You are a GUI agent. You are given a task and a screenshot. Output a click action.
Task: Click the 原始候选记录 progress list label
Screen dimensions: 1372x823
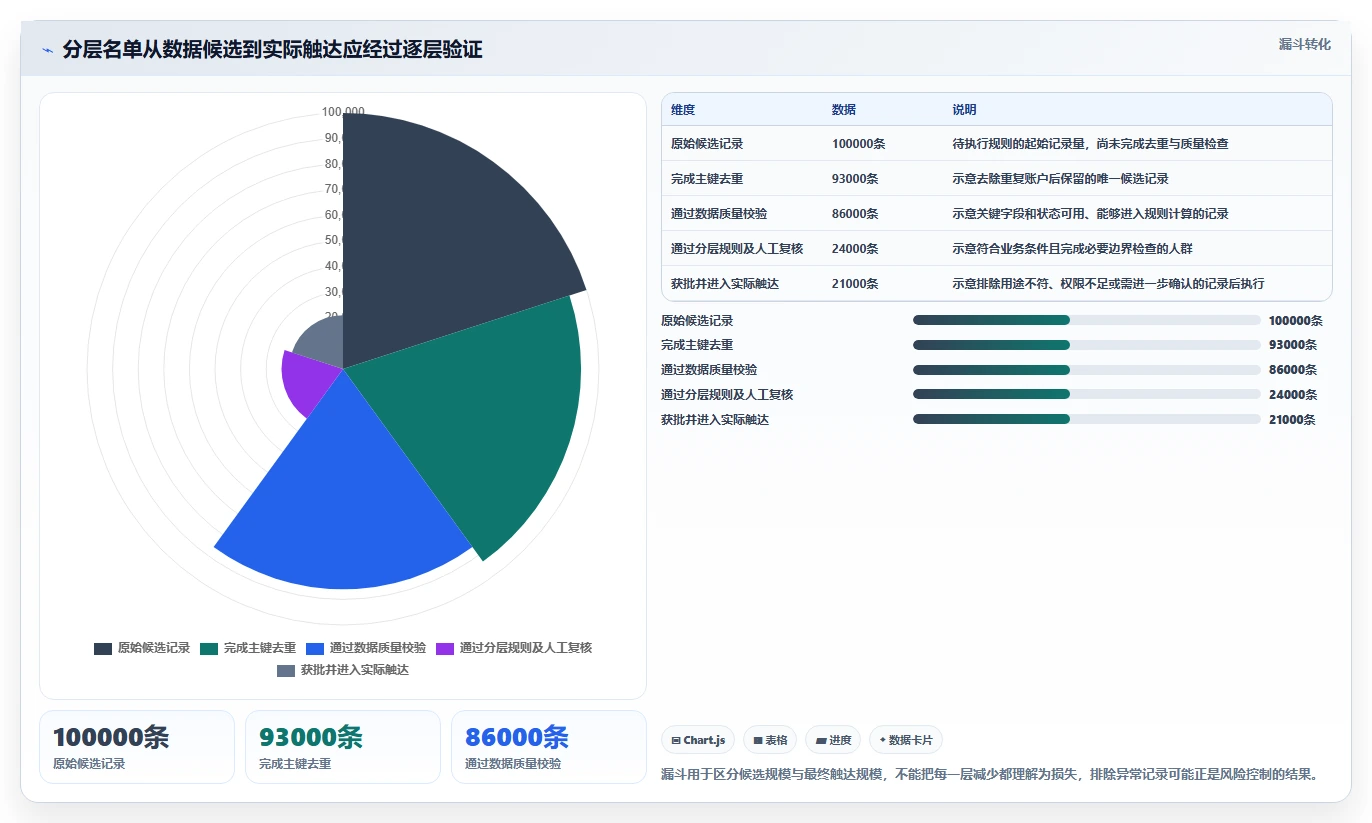pyautogui.click(x=697, y=321)
